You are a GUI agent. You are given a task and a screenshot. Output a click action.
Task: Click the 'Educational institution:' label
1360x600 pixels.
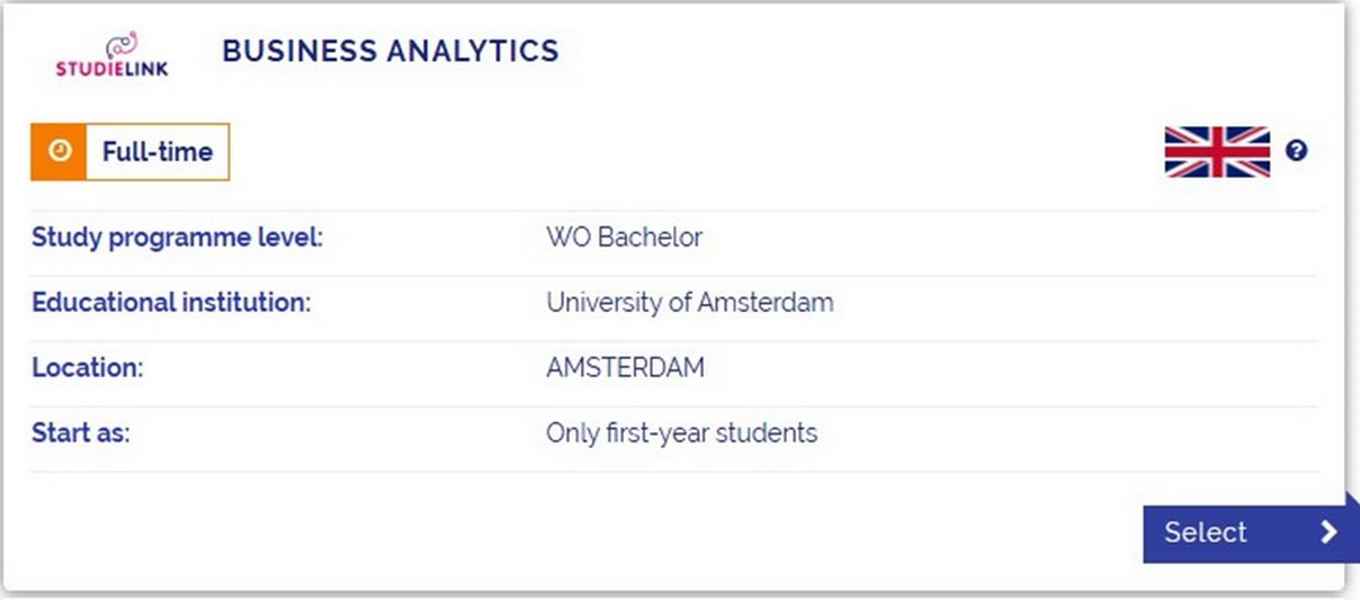pyautogui.click(x=172, y=302)
